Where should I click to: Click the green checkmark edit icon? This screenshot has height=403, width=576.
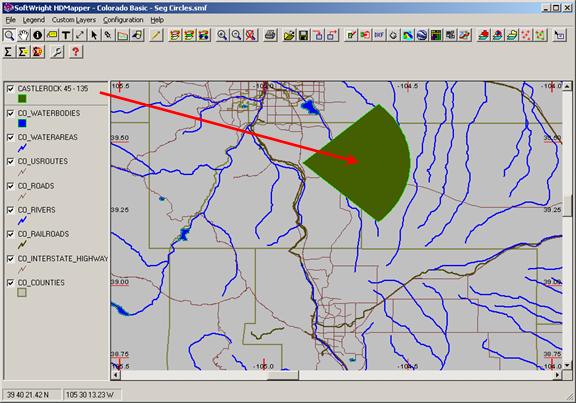(351, 35)
